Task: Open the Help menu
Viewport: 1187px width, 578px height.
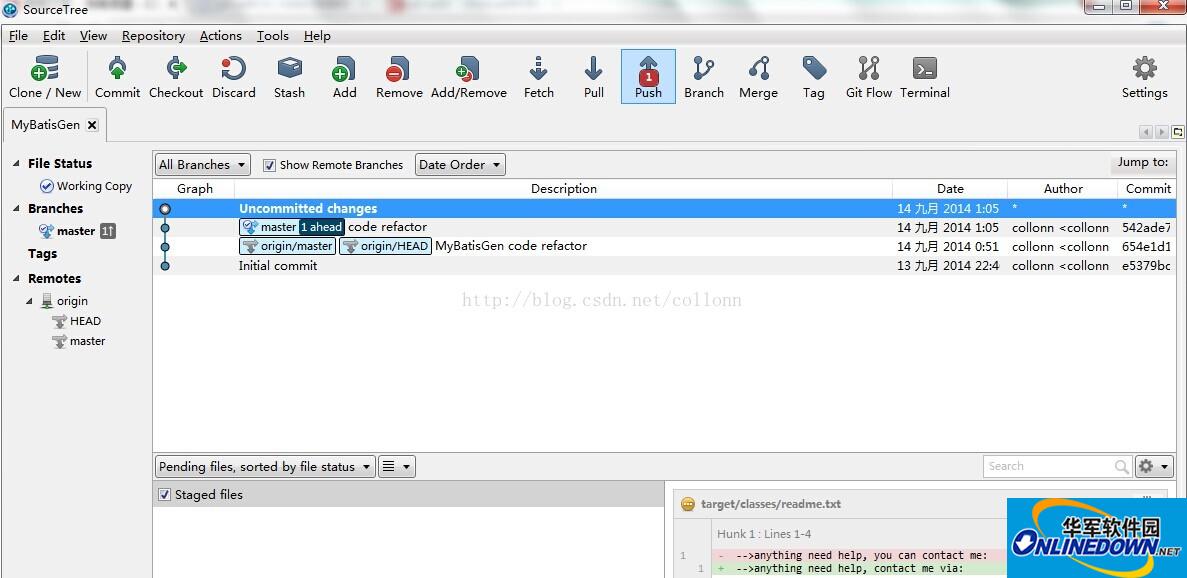Action: point(317,36)
